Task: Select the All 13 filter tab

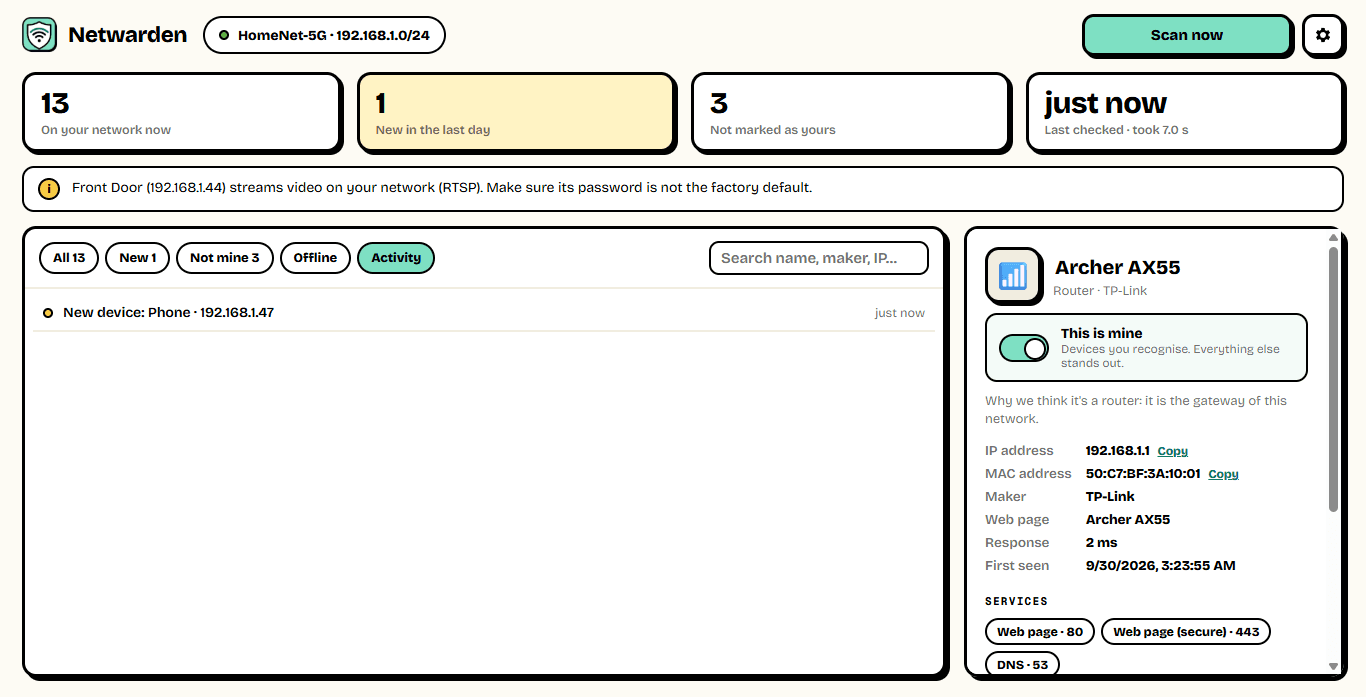Action: (x=69, y=258)
